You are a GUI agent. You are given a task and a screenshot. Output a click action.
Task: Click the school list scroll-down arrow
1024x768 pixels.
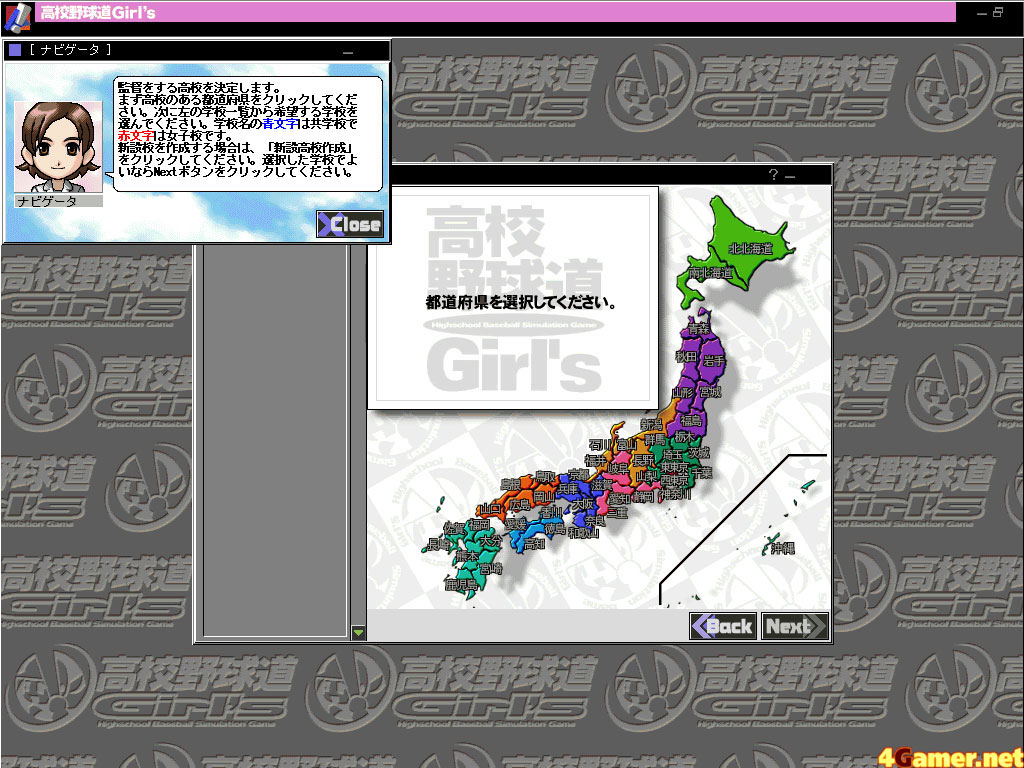(358, 632)
